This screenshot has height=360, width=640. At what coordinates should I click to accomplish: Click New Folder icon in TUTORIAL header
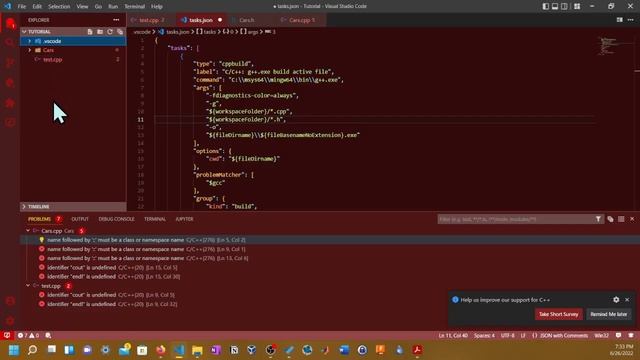pos(100,31)
